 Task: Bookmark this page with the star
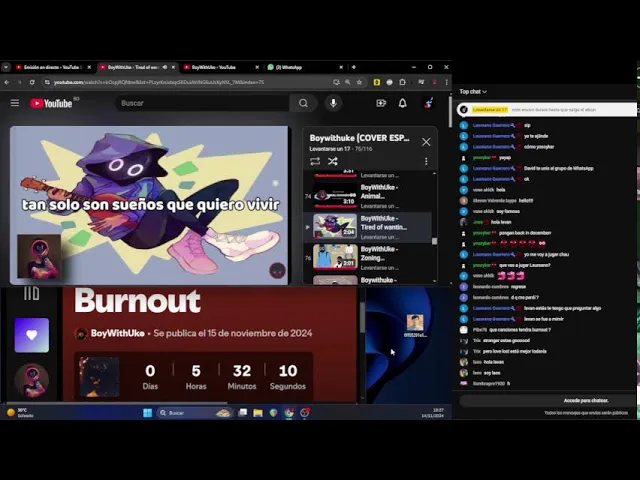359,82
